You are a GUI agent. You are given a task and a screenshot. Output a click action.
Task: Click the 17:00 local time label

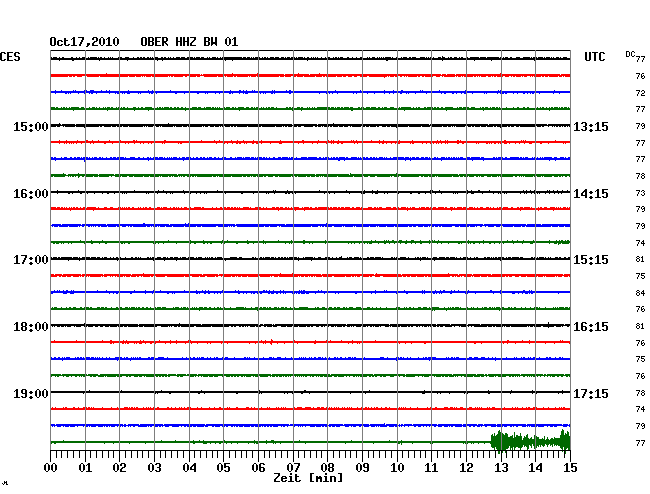click(x=31, y=260)
